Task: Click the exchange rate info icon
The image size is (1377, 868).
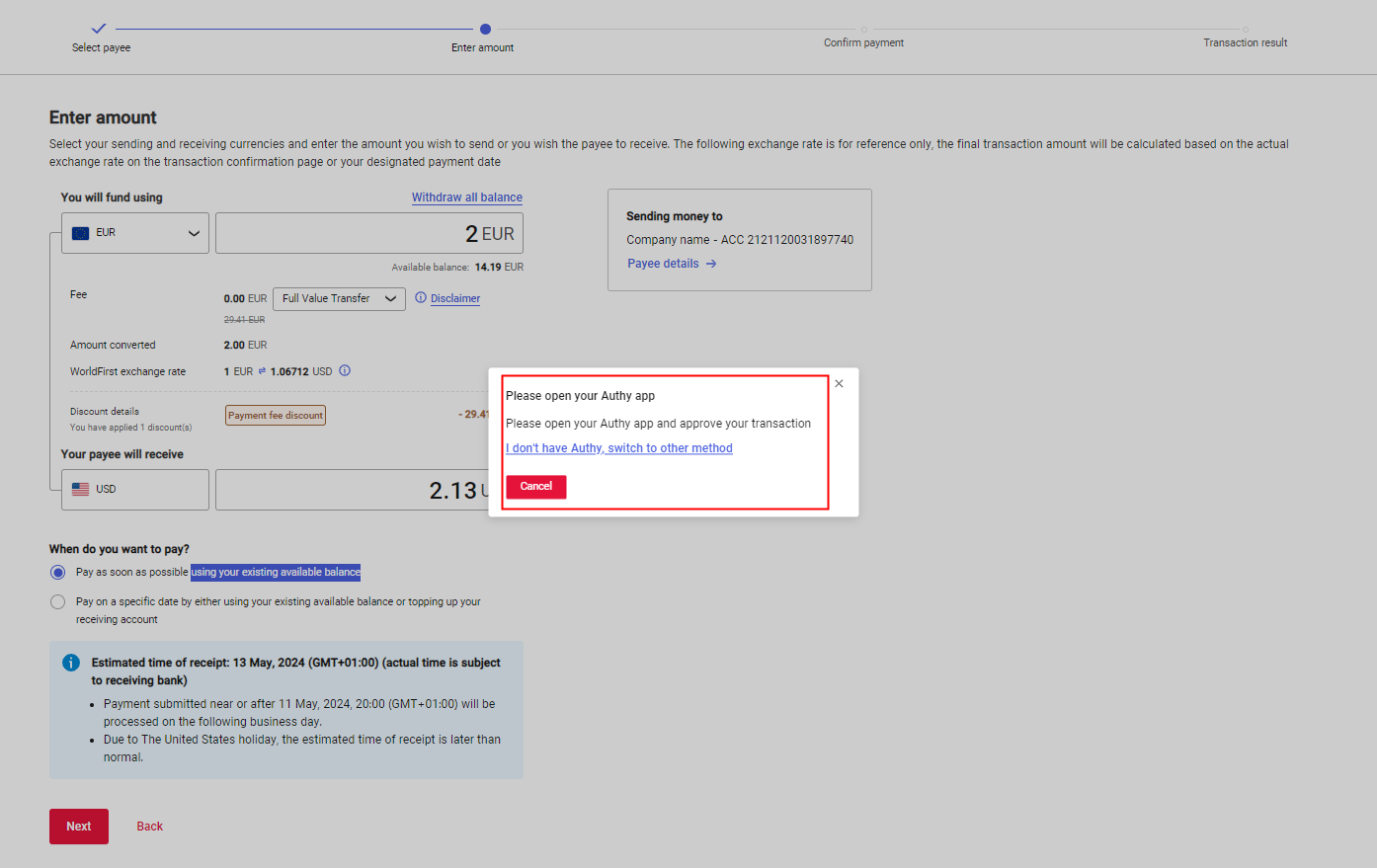Action: pos(345,371)
